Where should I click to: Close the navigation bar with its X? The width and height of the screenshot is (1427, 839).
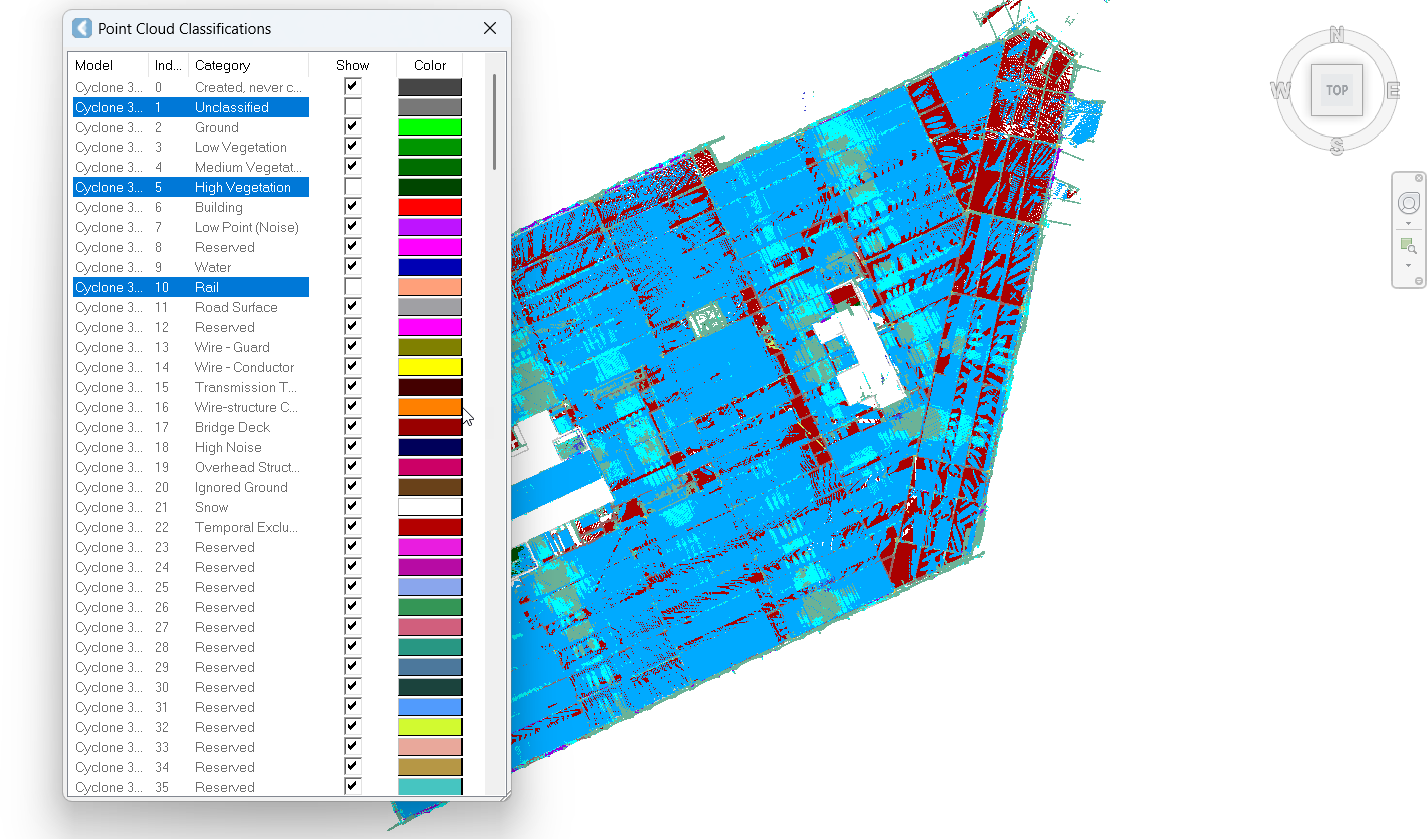pos(1418,178)
